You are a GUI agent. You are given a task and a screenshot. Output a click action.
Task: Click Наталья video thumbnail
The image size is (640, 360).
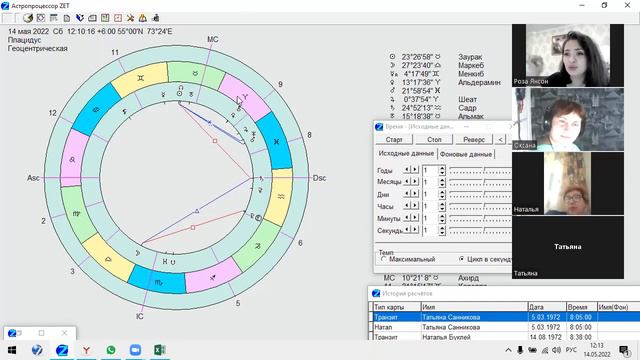pos(568,183)
